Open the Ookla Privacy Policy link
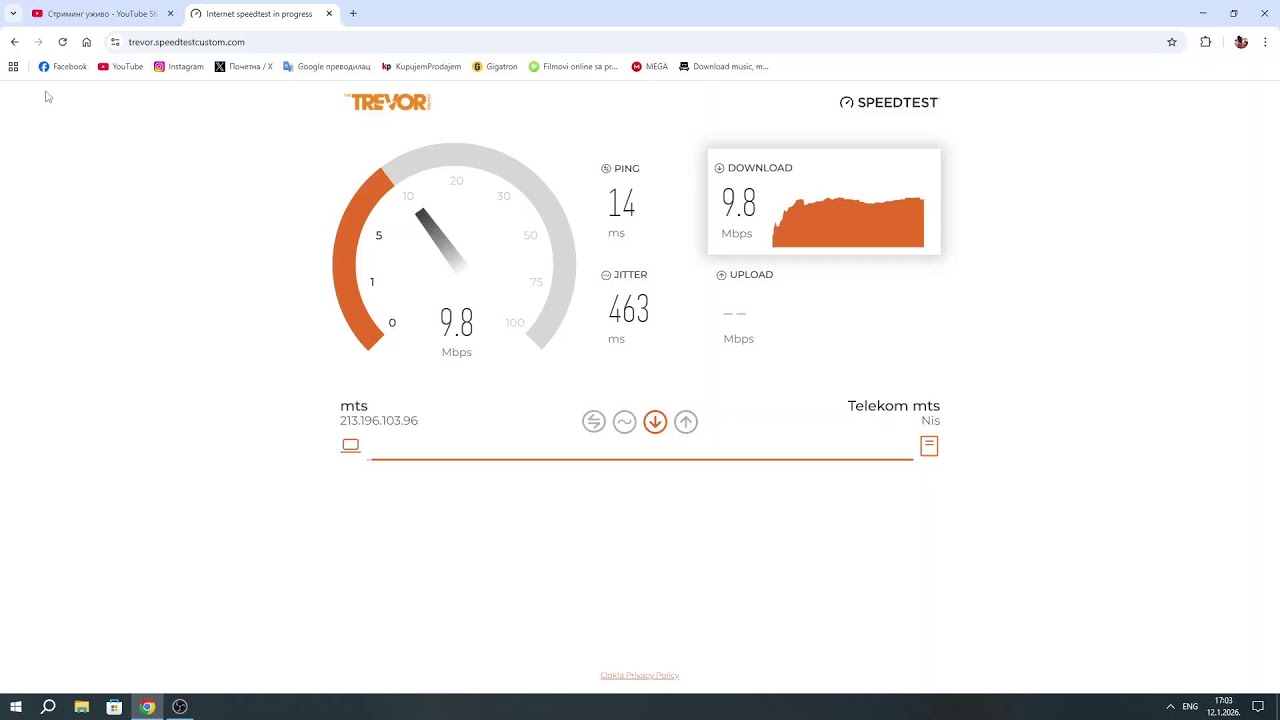 point(640,676)
